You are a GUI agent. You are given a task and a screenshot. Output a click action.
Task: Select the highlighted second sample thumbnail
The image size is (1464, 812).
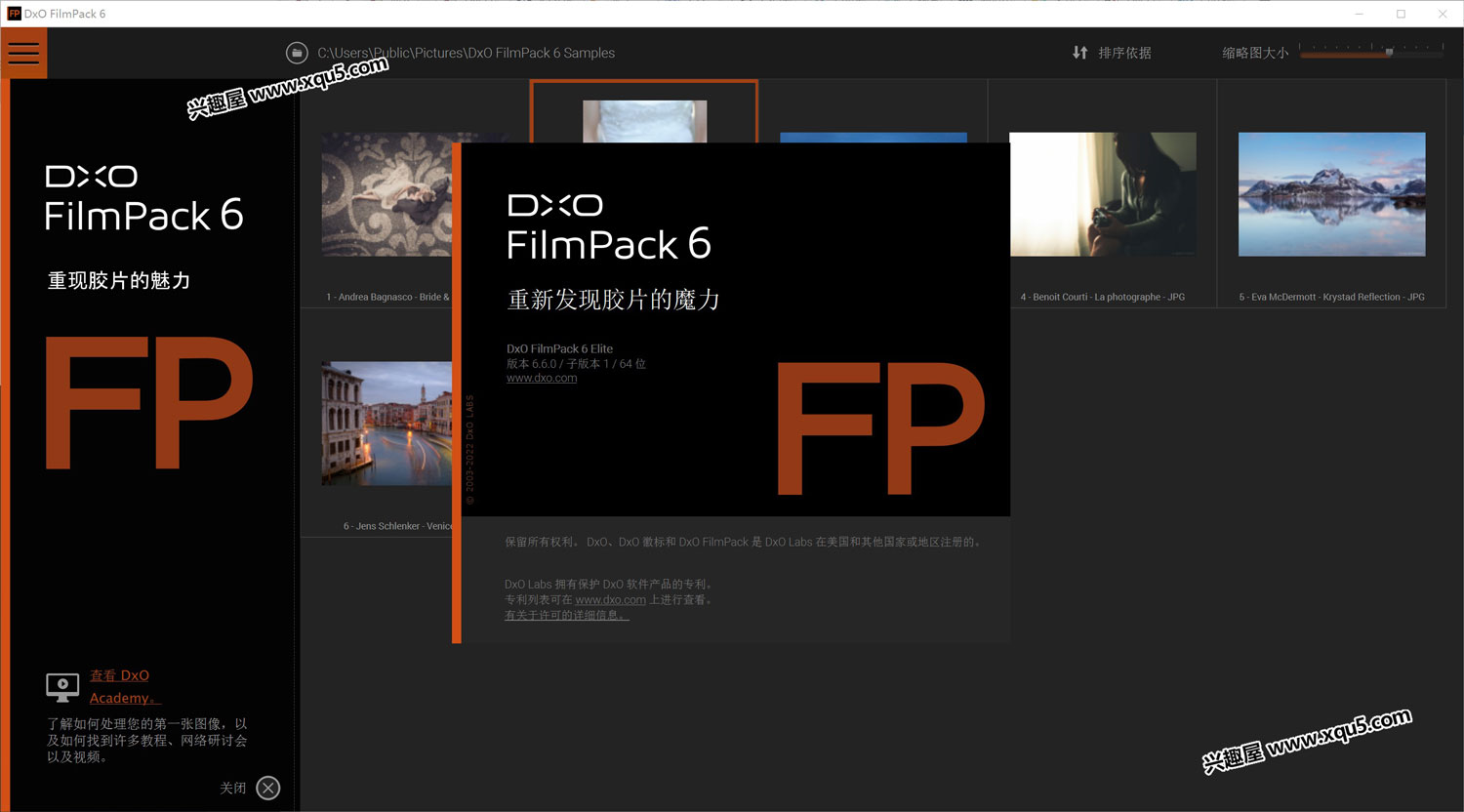(644, 121)
